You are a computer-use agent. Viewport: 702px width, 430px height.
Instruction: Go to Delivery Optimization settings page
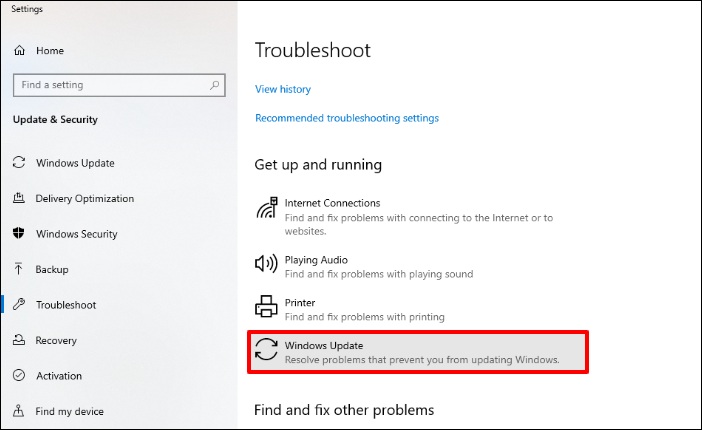[x=85, y=199]
